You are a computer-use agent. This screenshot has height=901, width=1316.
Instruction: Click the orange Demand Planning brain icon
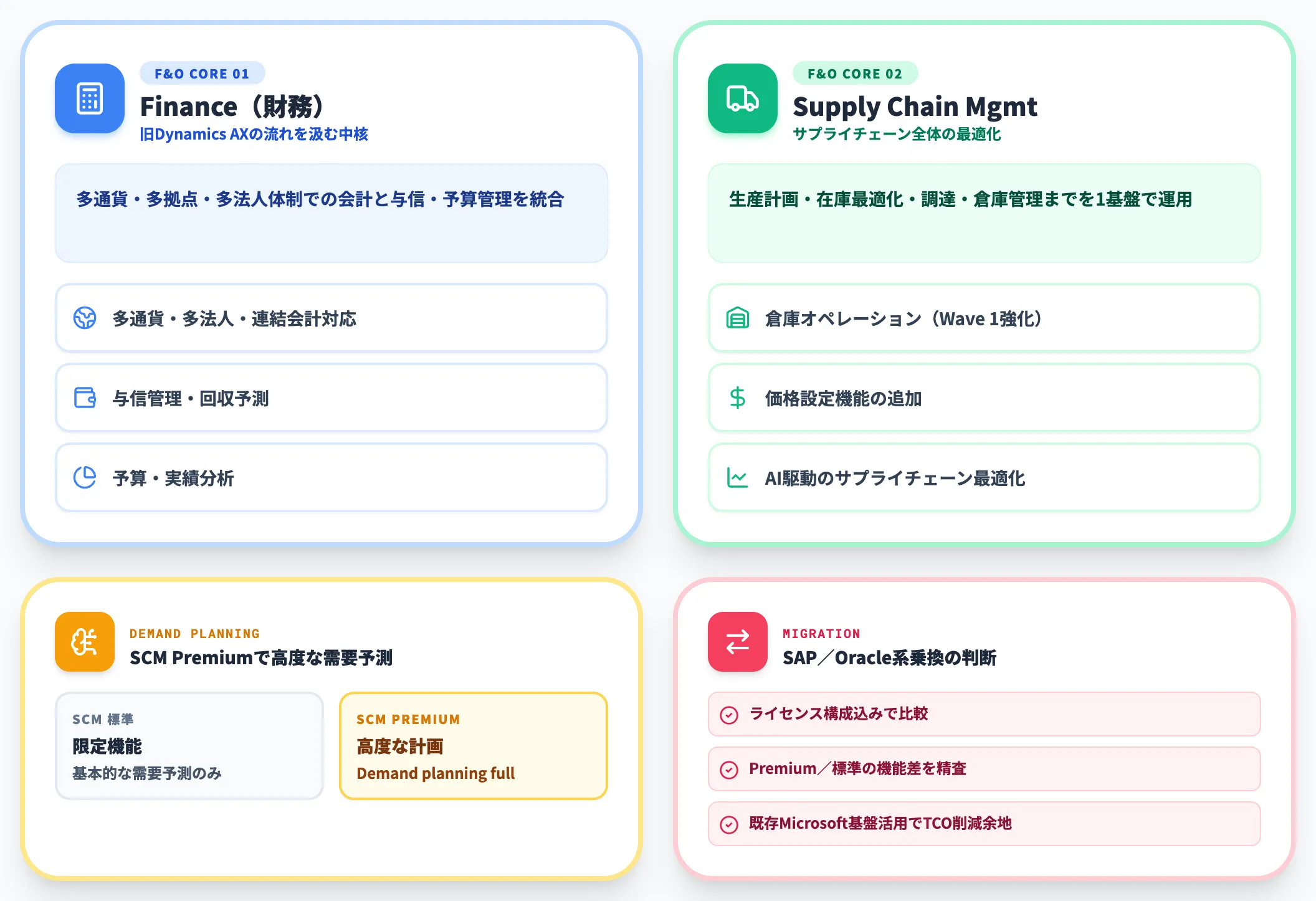(x=85, y=642)
